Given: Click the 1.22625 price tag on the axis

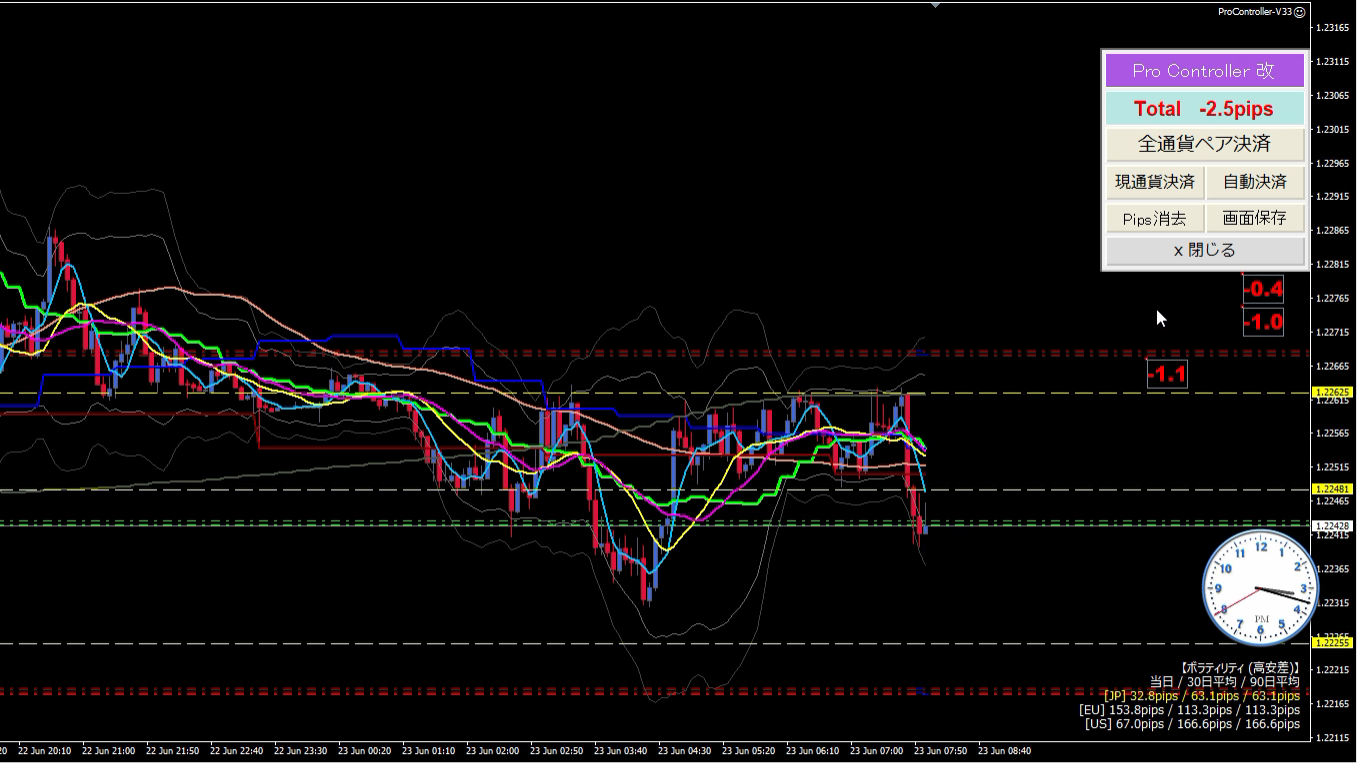Looking at the screenshot, I should click(x=1333, y=392).
